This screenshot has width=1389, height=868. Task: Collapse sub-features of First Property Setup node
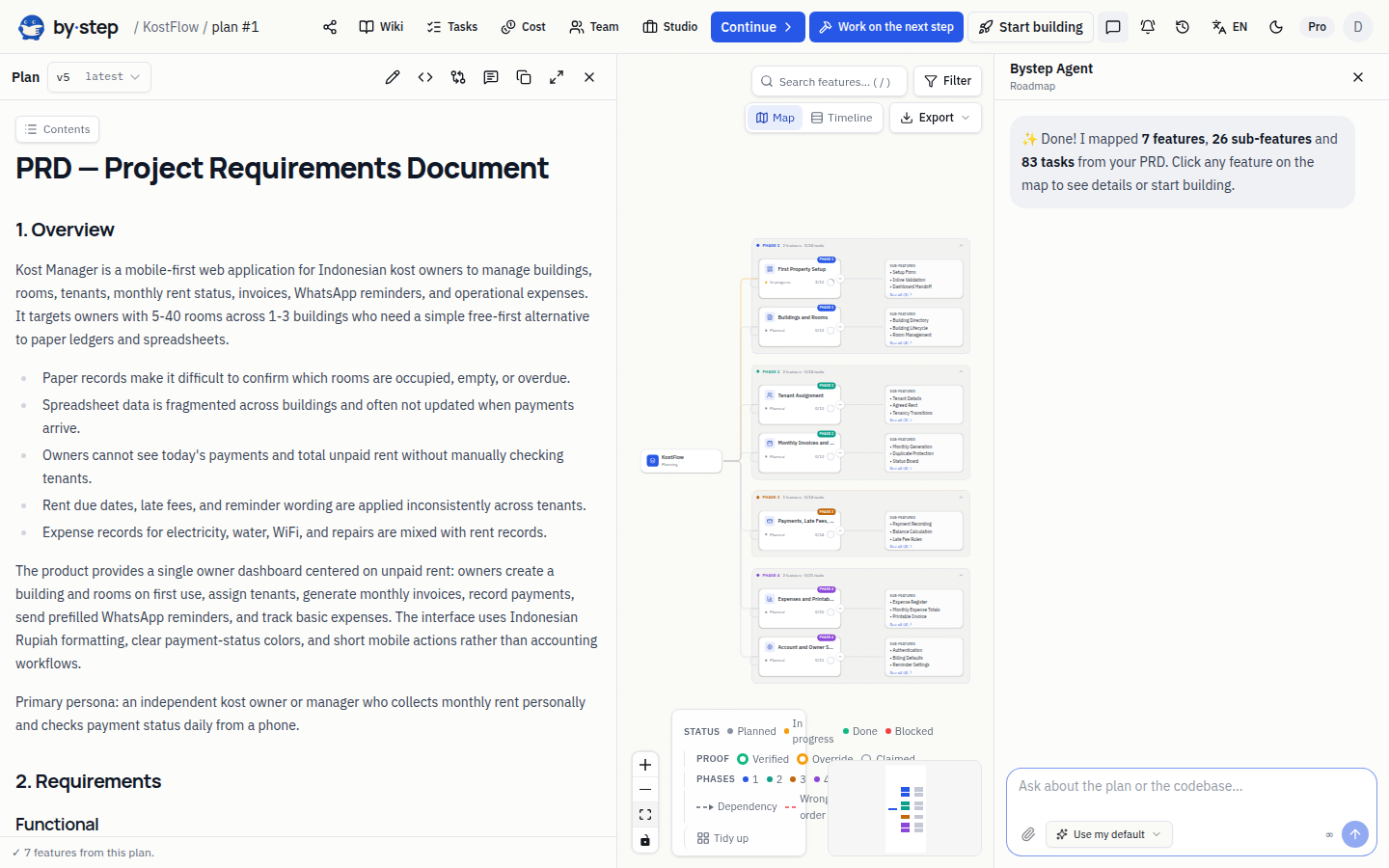click(840, 279)
